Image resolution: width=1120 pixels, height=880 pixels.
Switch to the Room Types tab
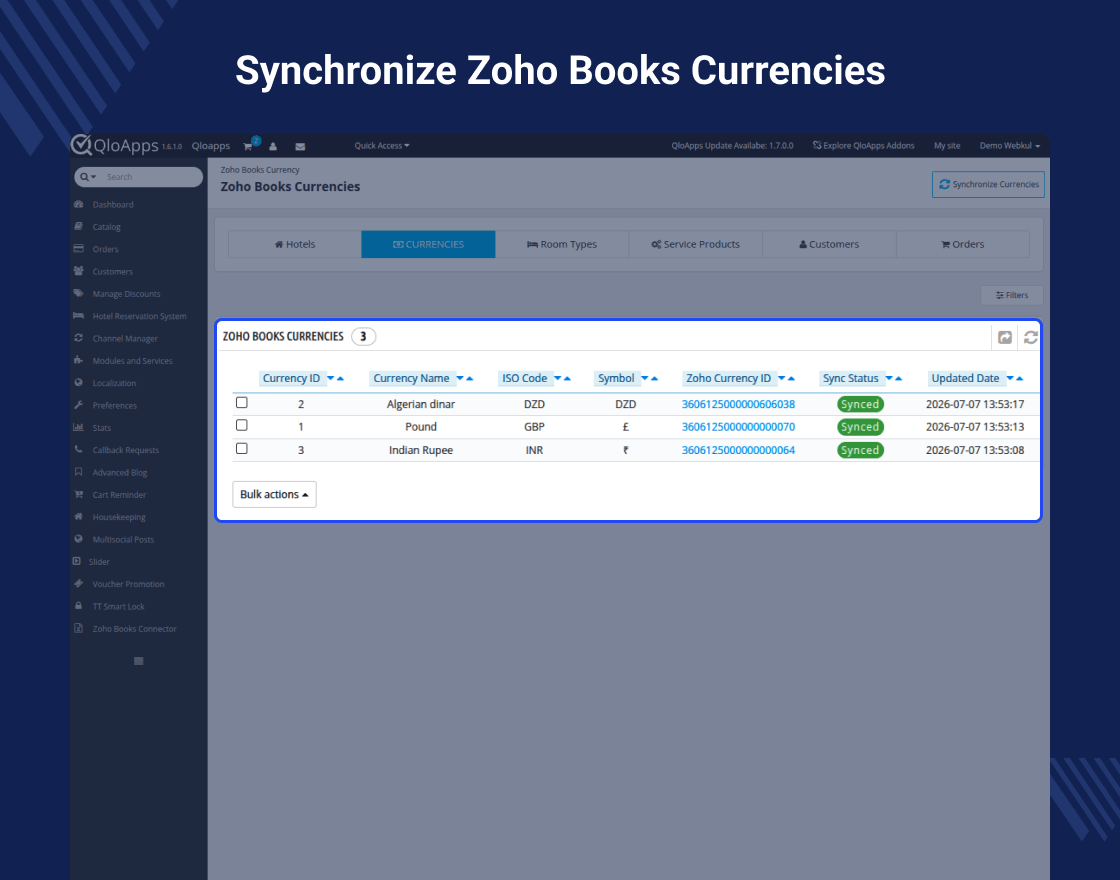562,244
